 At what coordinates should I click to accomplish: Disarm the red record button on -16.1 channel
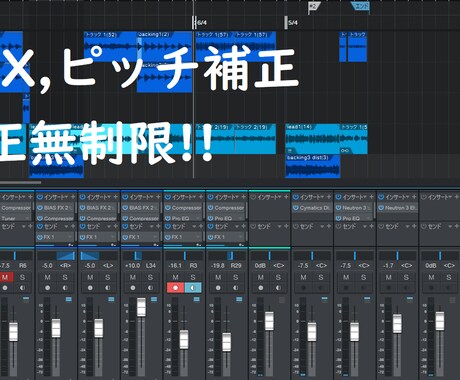(x=175, y=288)
